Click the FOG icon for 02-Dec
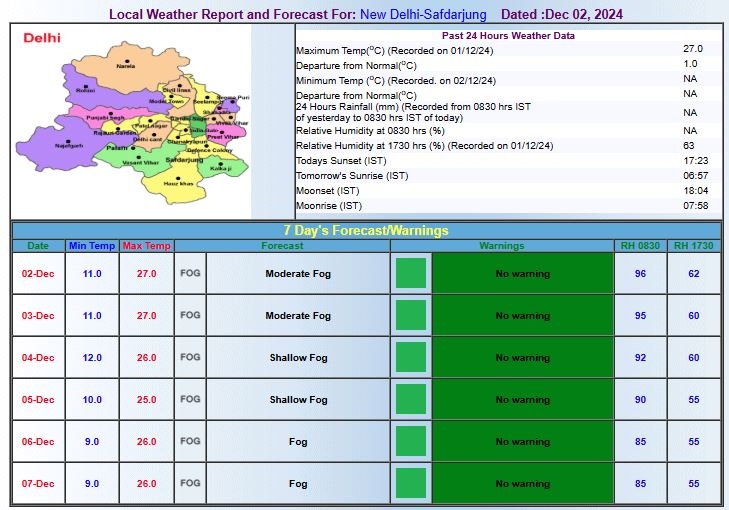The image size is (729, 510). click(190, 273)
